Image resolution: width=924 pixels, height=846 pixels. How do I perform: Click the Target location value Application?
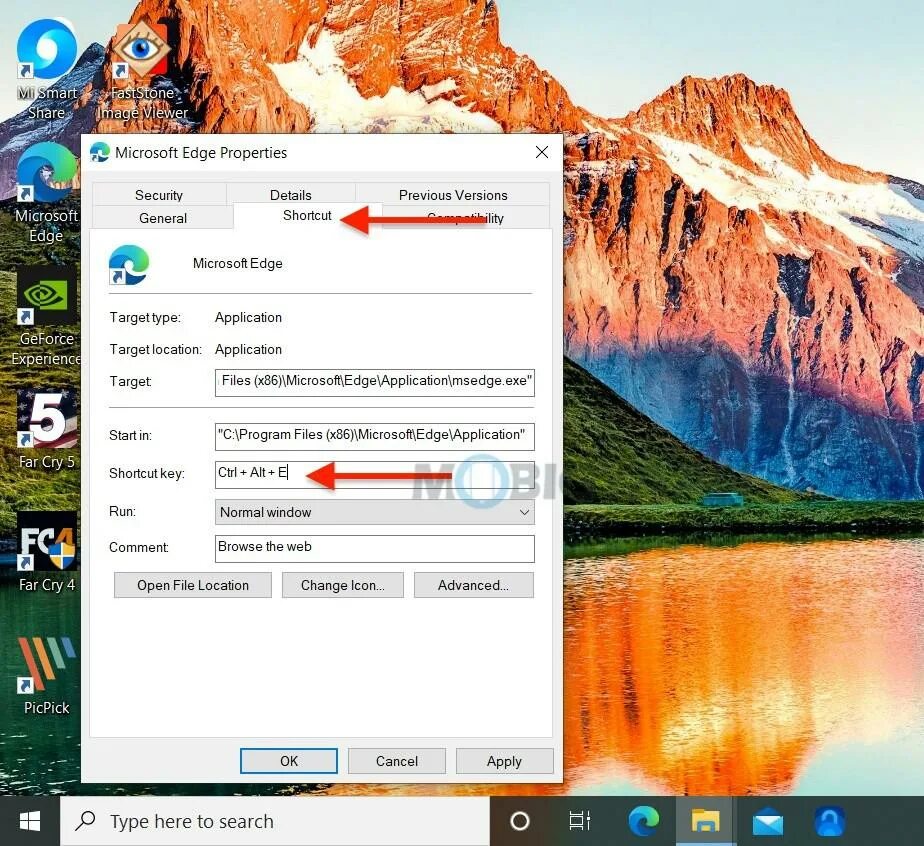pos(248,349)
